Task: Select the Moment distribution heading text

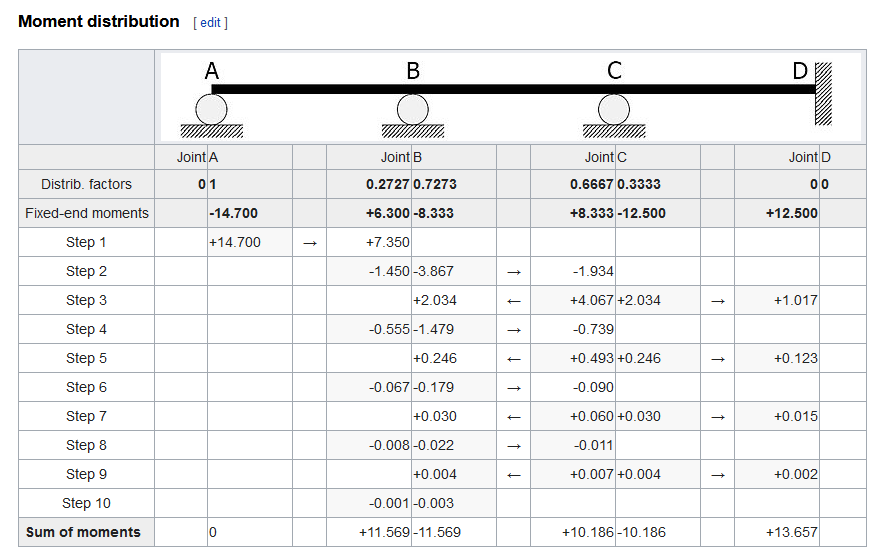Action: [99, 22]
